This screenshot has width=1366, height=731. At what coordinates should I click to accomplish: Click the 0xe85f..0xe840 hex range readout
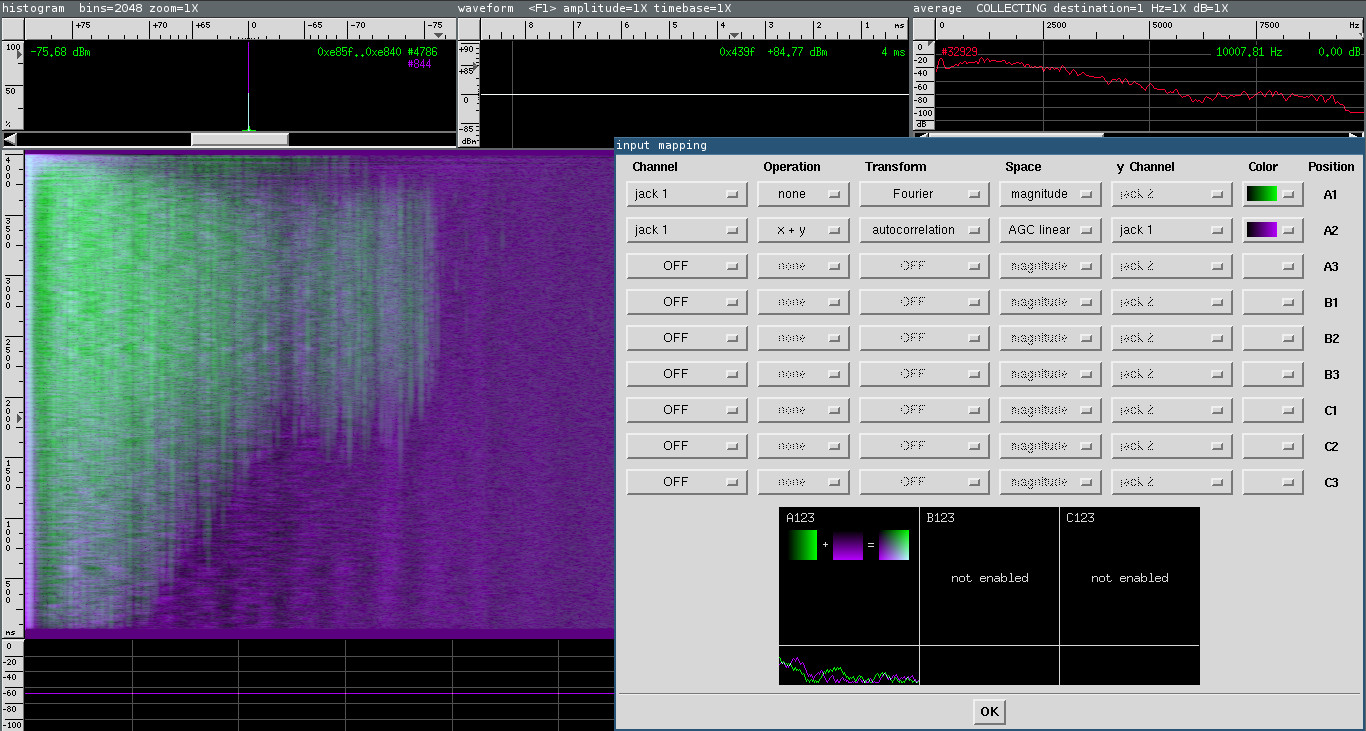click(359, 52)
